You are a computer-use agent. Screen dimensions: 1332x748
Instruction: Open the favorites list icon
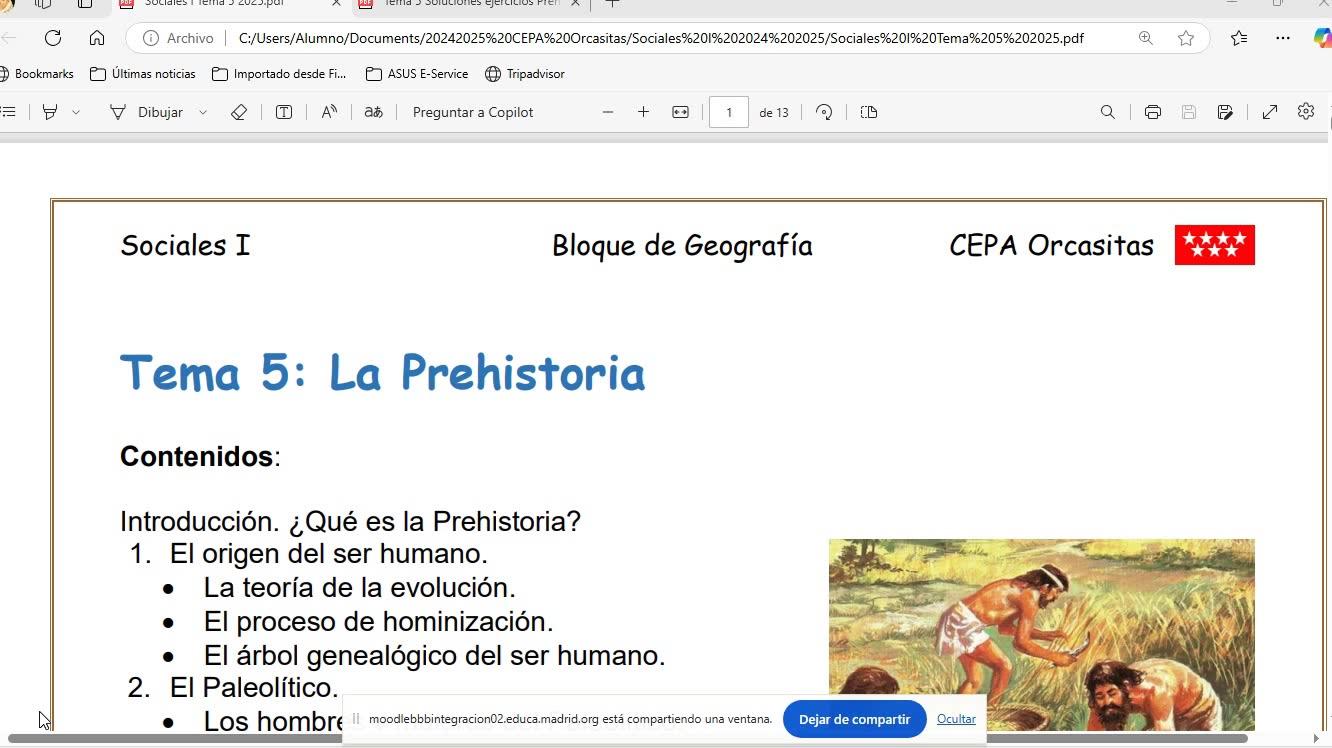coord(1239,38)
